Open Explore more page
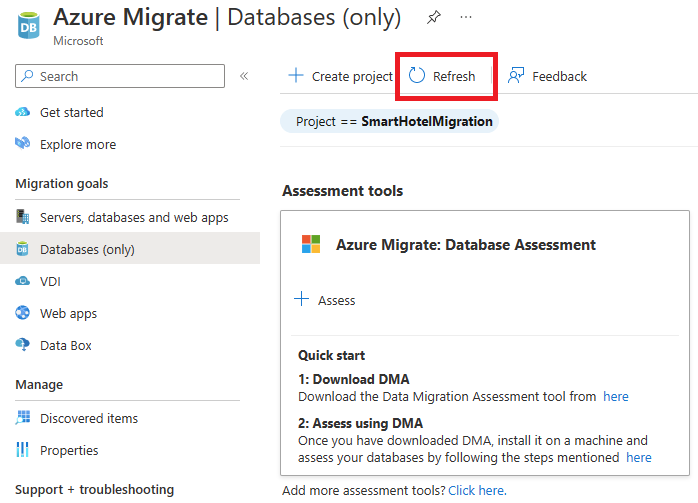Screen dimensions: 698x503 pos(78,145)
